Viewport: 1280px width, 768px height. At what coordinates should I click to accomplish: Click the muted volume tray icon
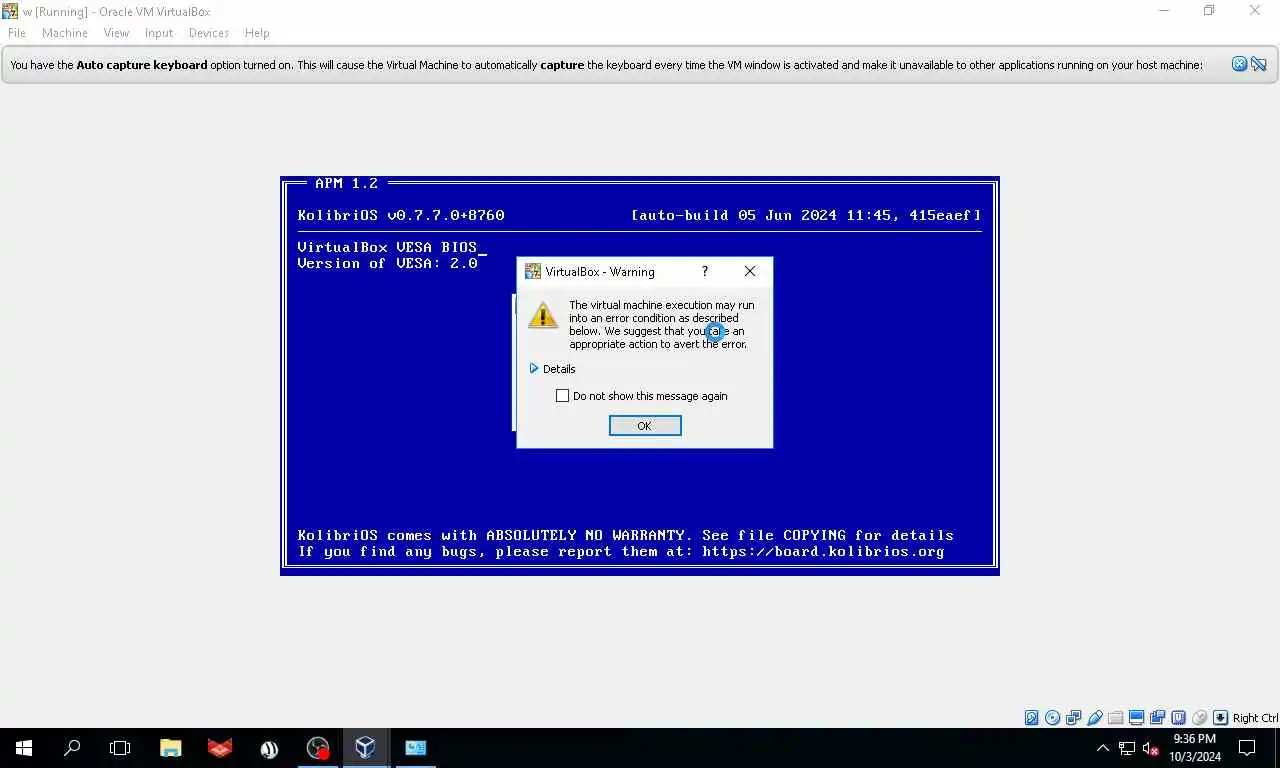click(1151, 748)
